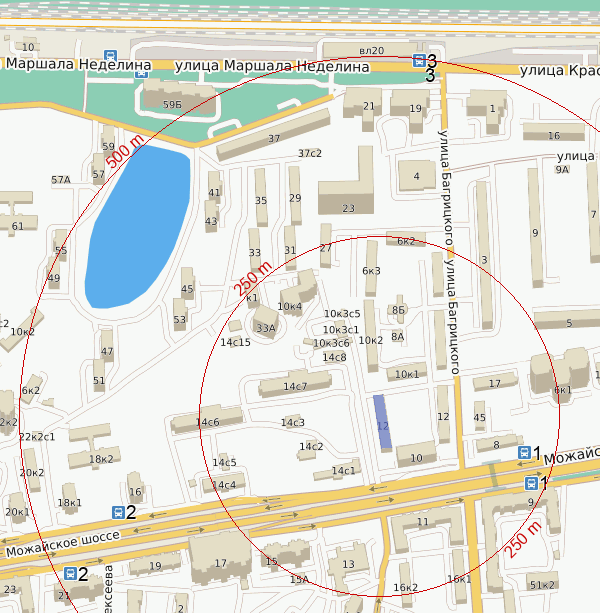Click building 14к7
Image resolution: width=600 pixels, height=613 pixels.
pos(294,385)
